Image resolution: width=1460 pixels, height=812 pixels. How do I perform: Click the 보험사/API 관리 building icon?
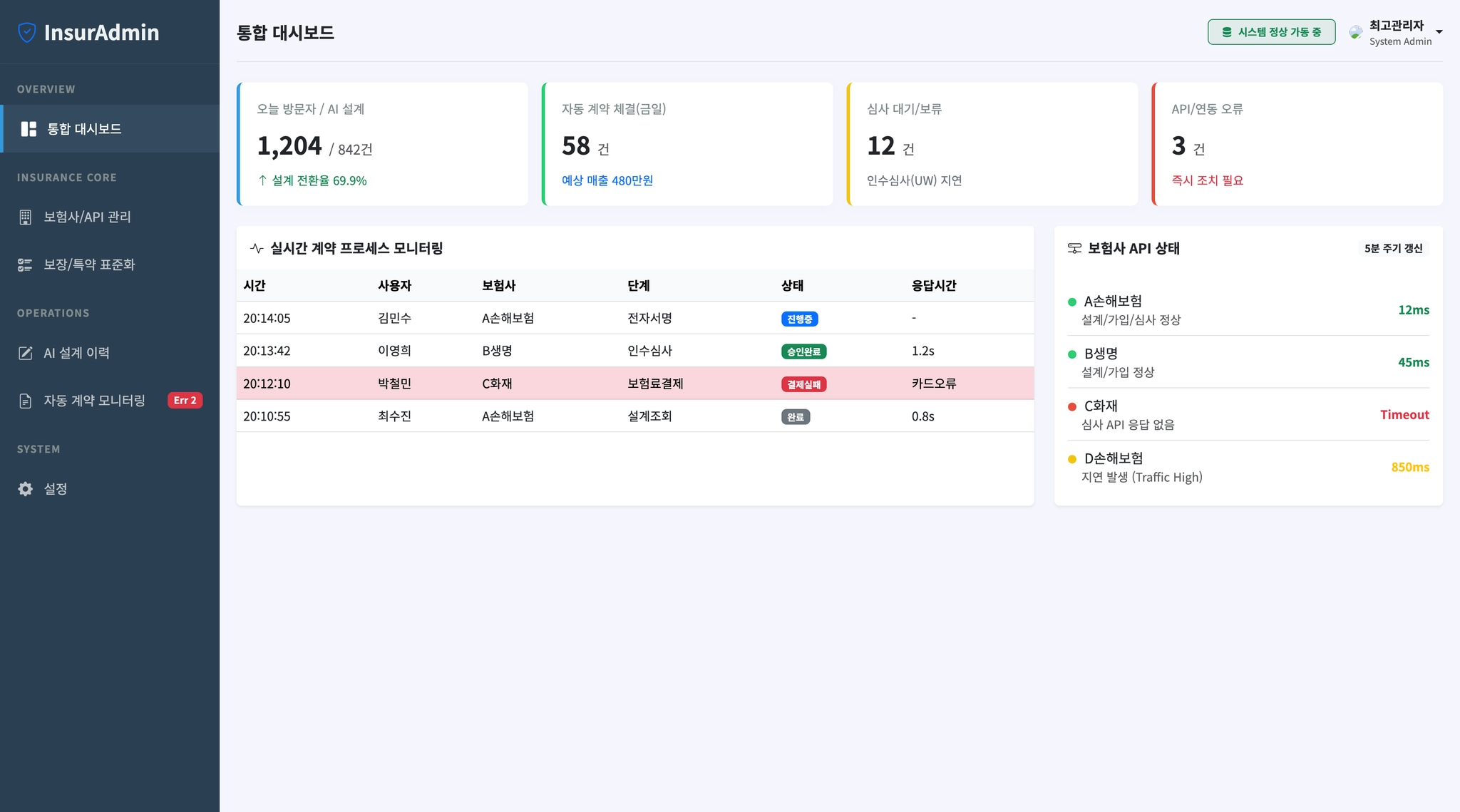point(26,217)
